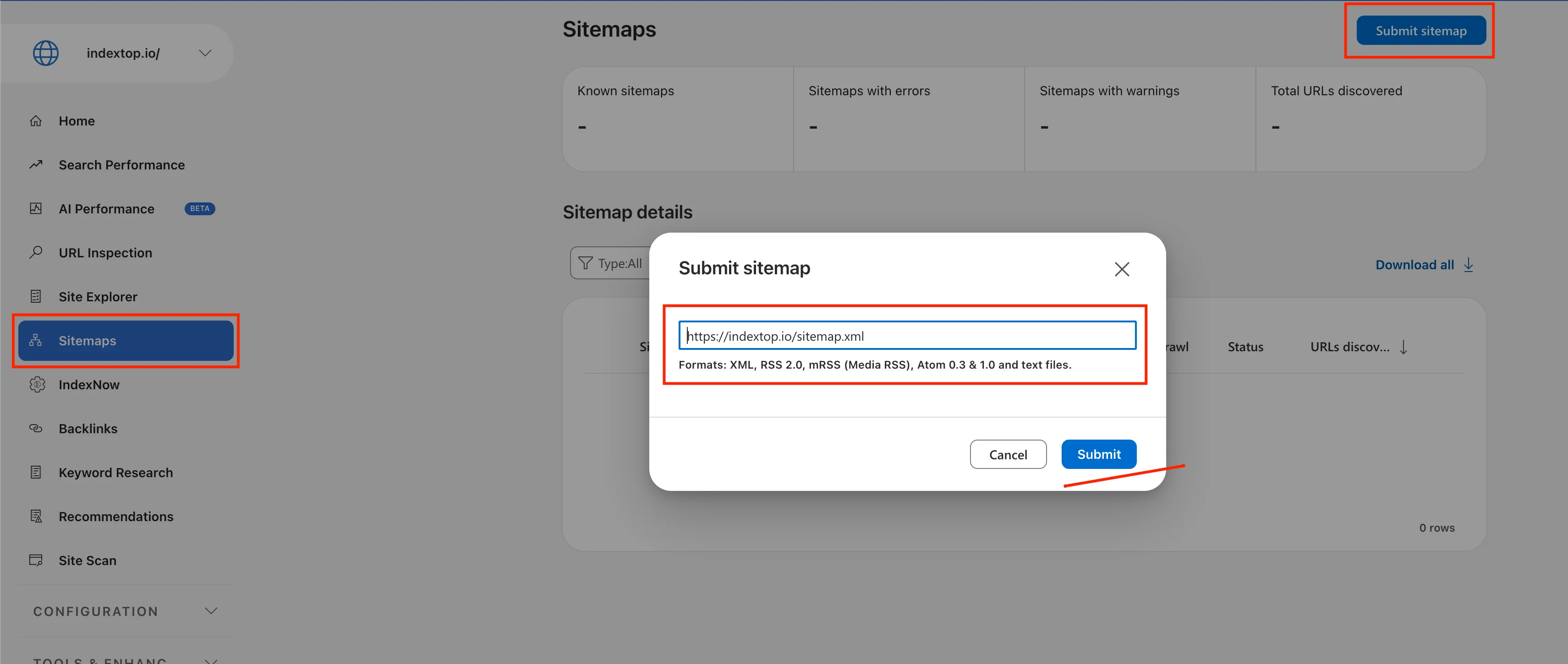Click the blue Submit button in dialog
1568x664 pixels.
(x=1099, y=454)
